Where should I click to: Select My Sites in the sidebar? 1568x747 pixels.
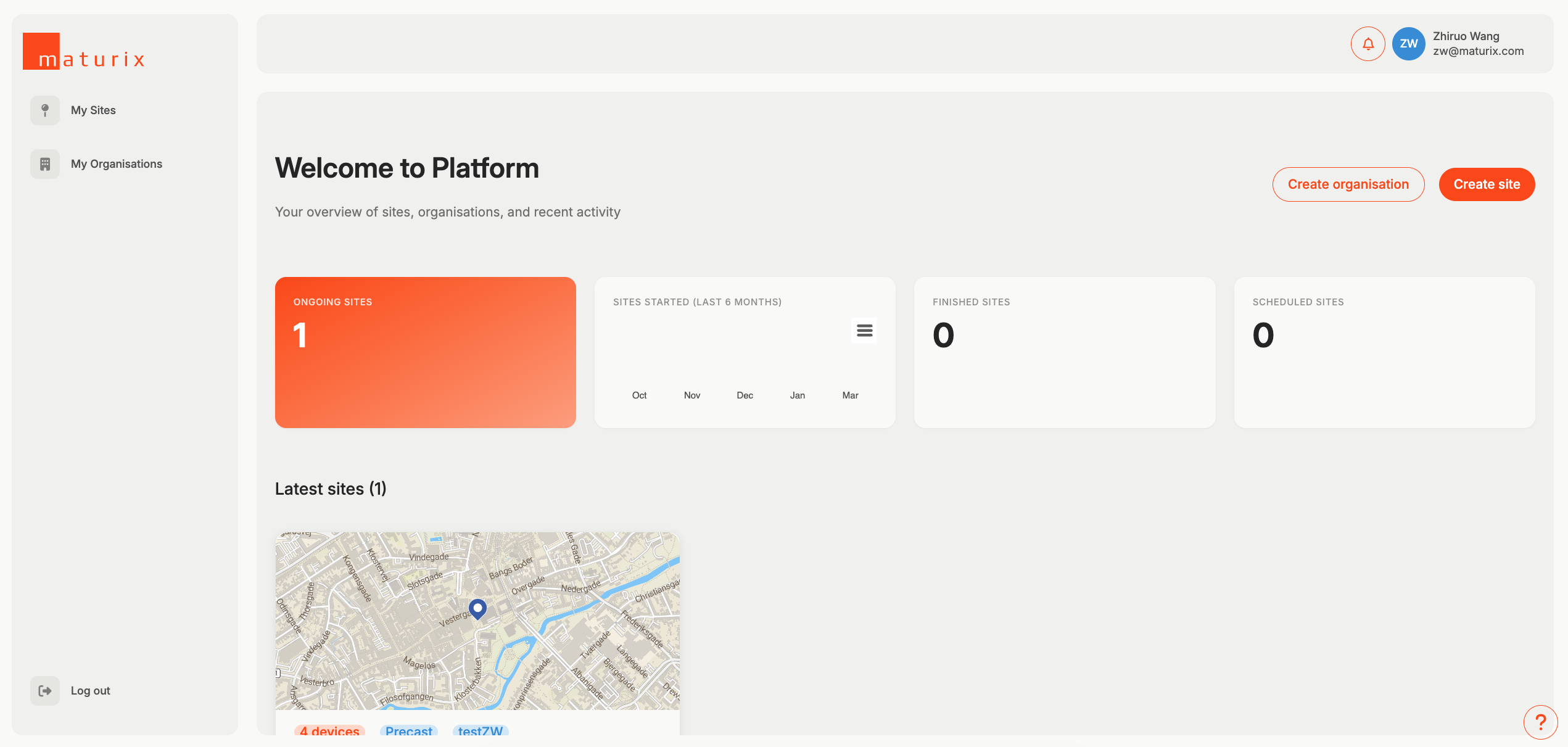tap(93, 110)
